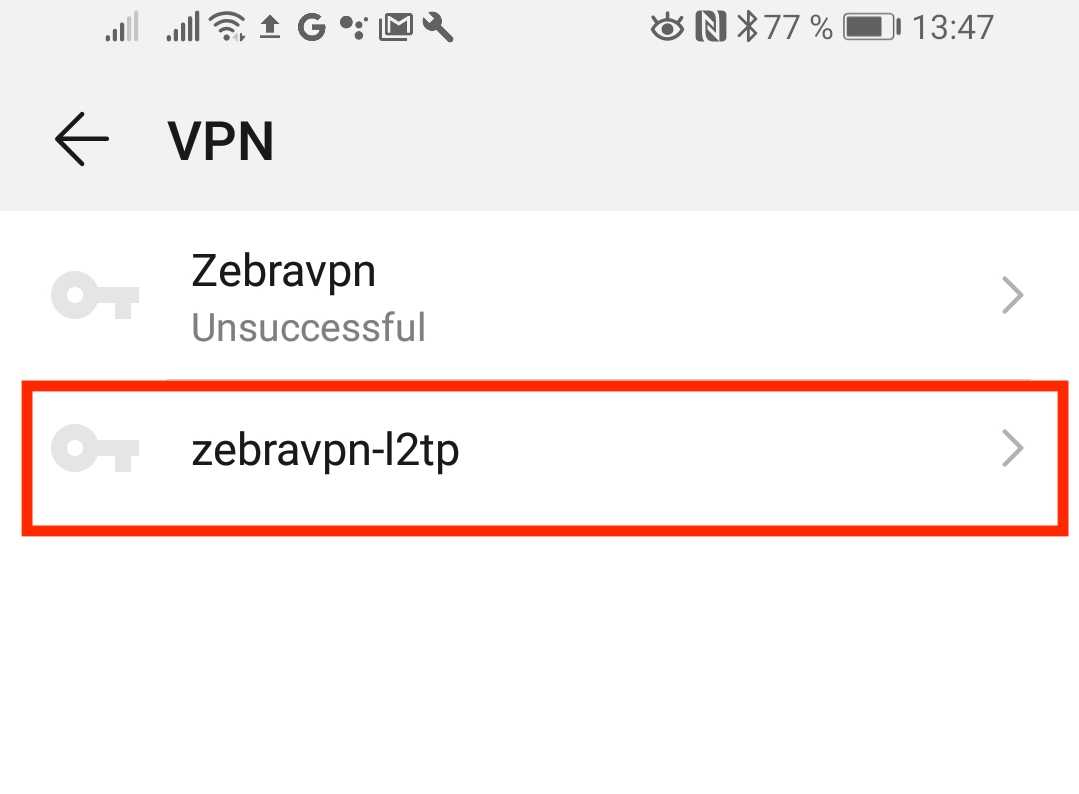Tap the upload arrow status icon
The image size is (1079, 794).
coord(270,28)
